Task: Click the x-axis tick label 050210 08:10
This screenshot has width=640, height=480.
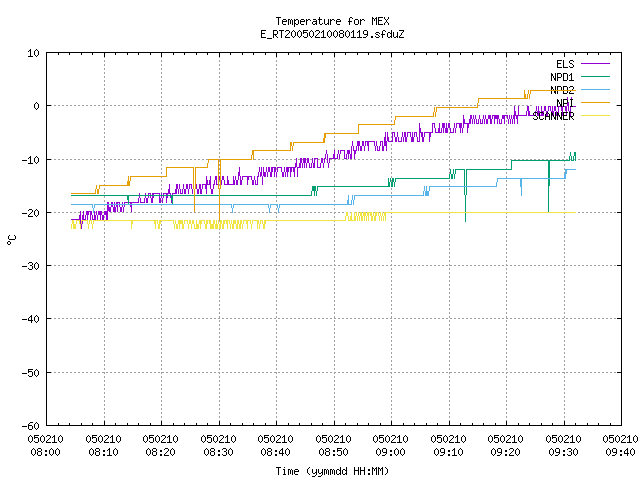Action: 103,445
